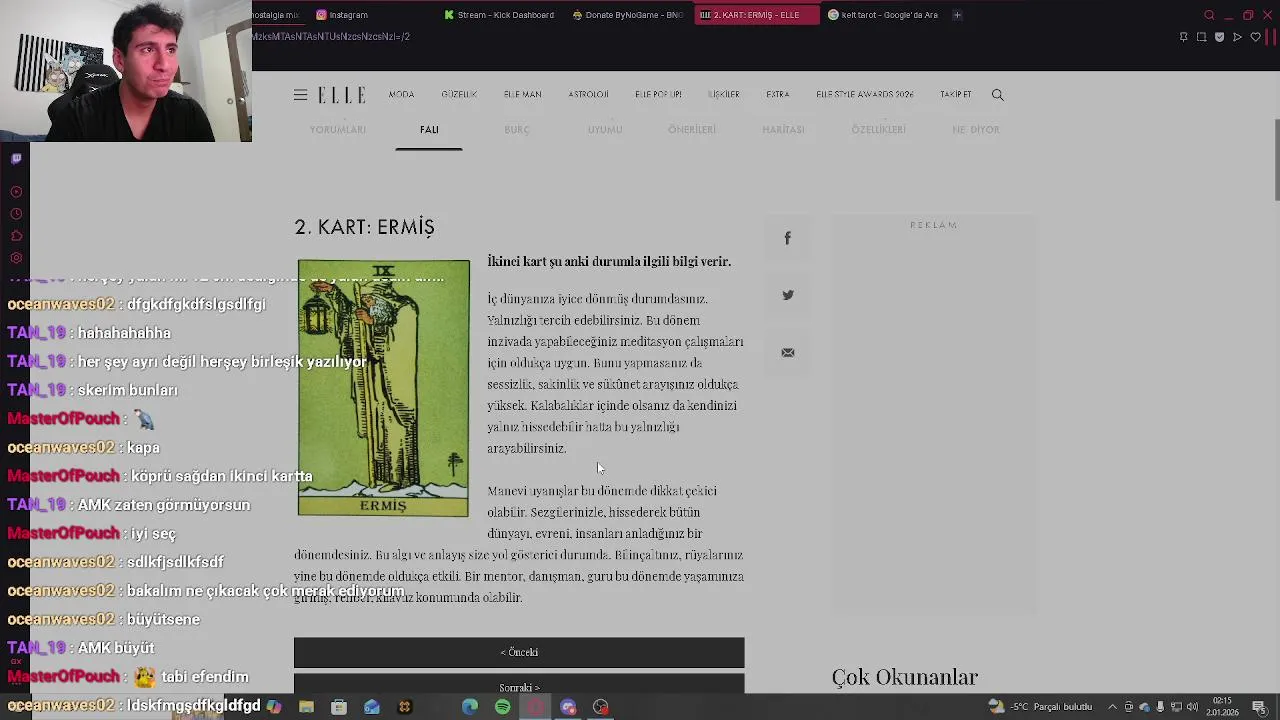
Task: Open the taskbar clock showing 02:15
Action: (1222, 707)
